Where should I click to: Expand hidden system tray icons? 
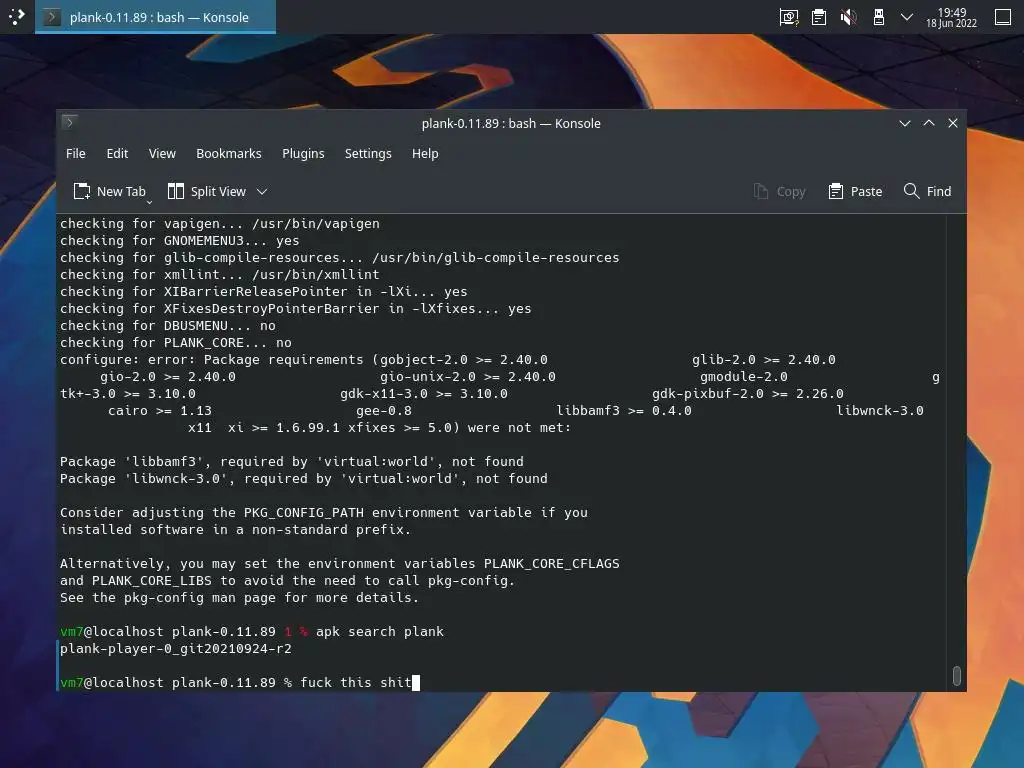click(907, 17)
